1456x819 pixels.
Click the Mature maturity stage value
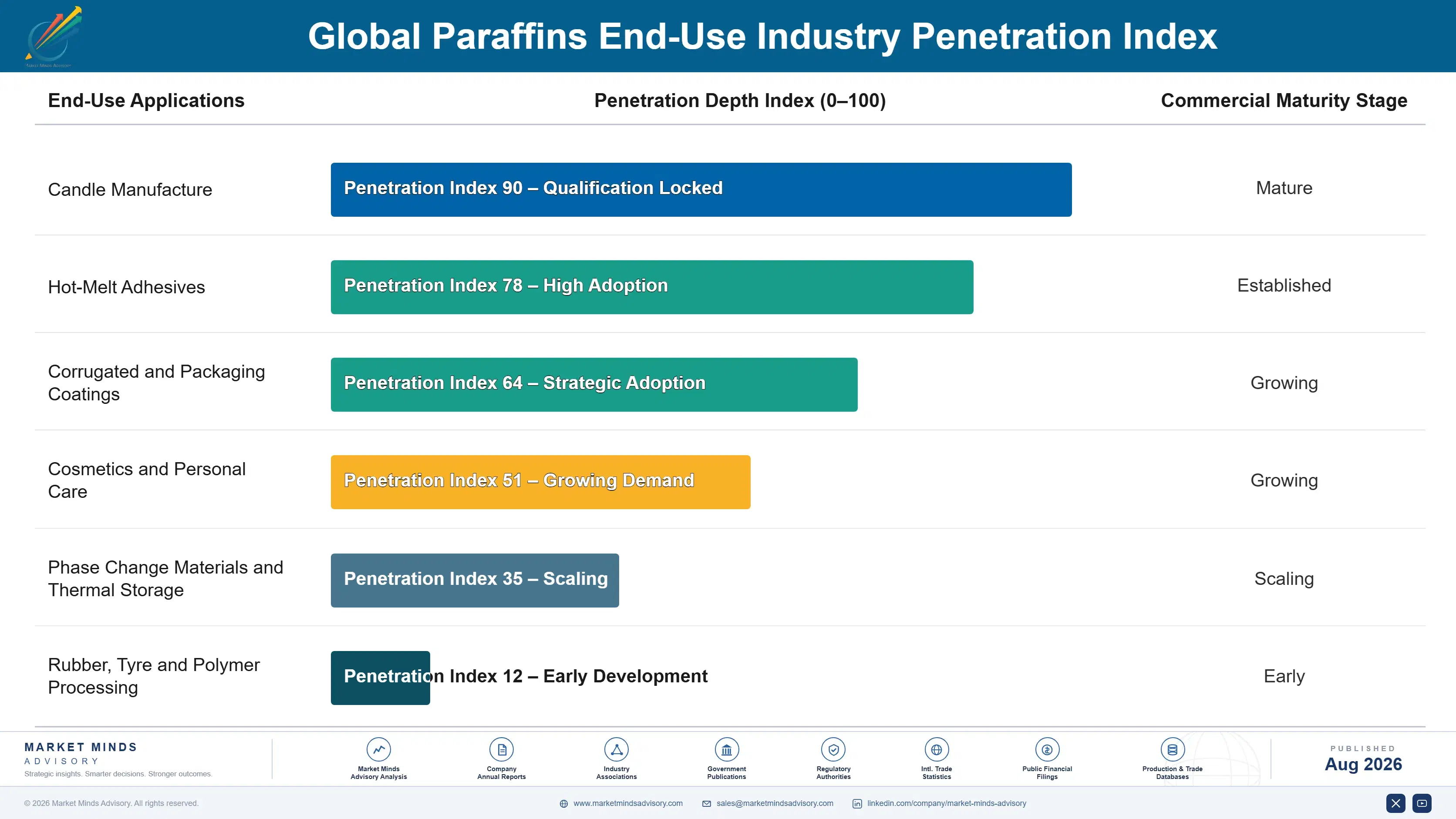1284,188
